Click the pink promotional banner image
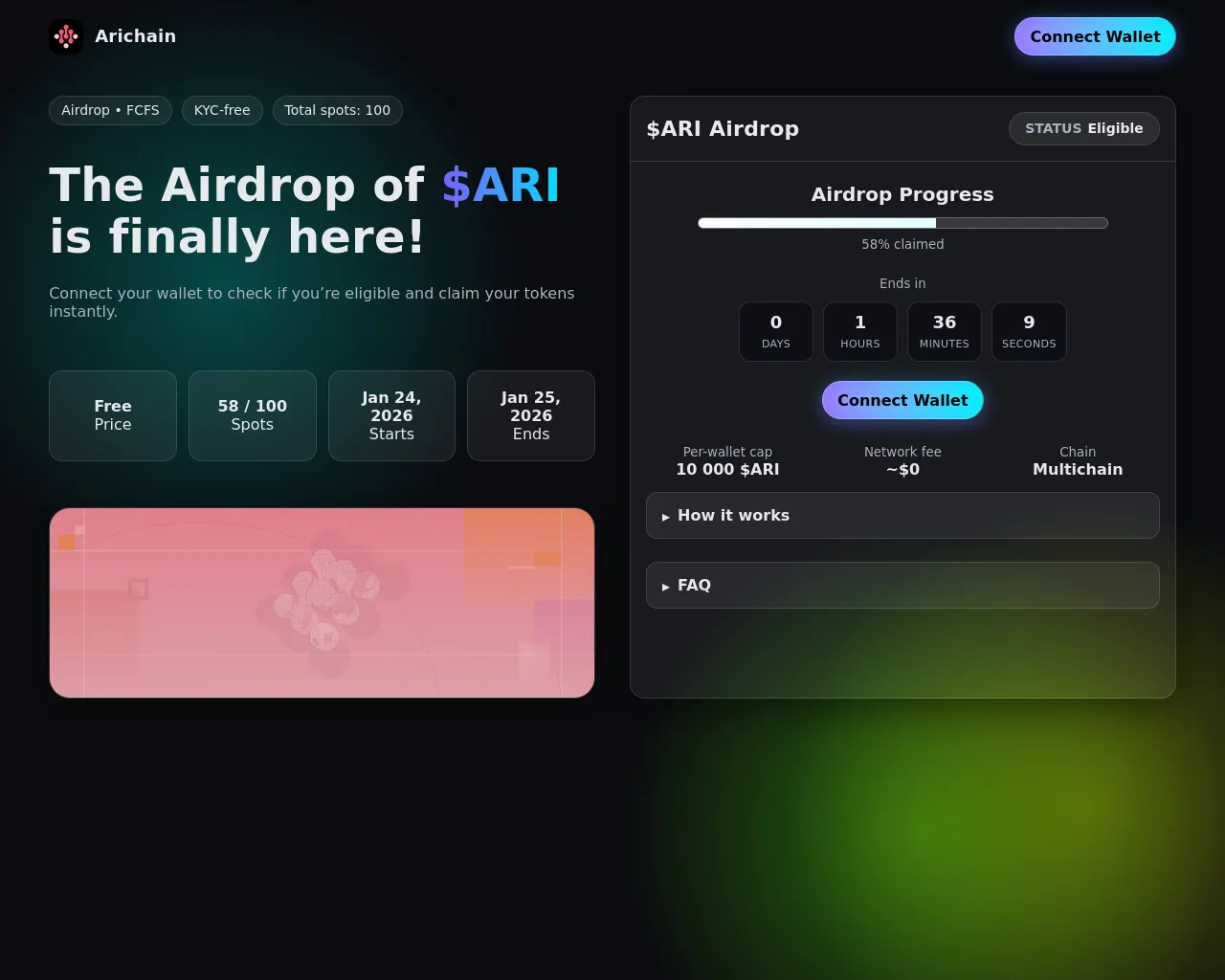Screen dimensions: 1225x980 point(323,603)
